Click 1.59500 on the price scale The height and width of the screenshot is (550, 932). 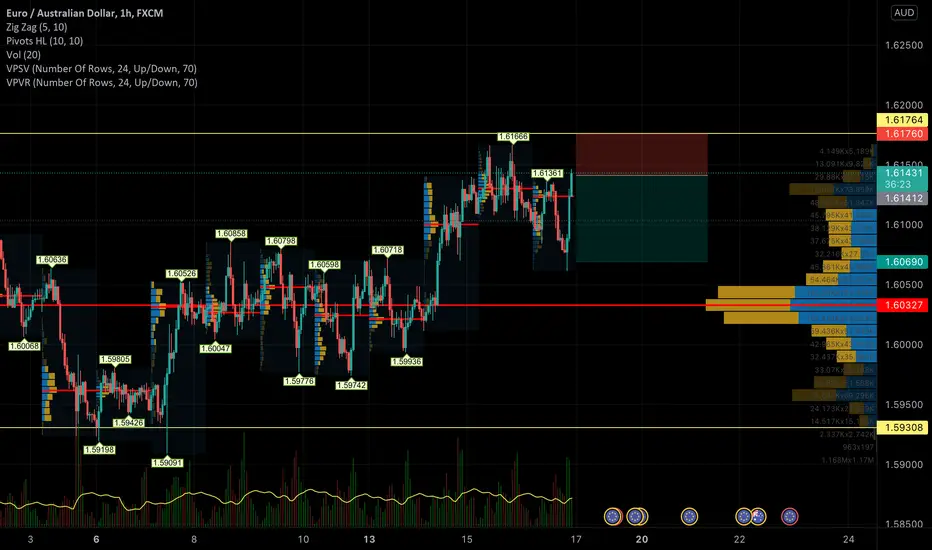coord(903,405)
